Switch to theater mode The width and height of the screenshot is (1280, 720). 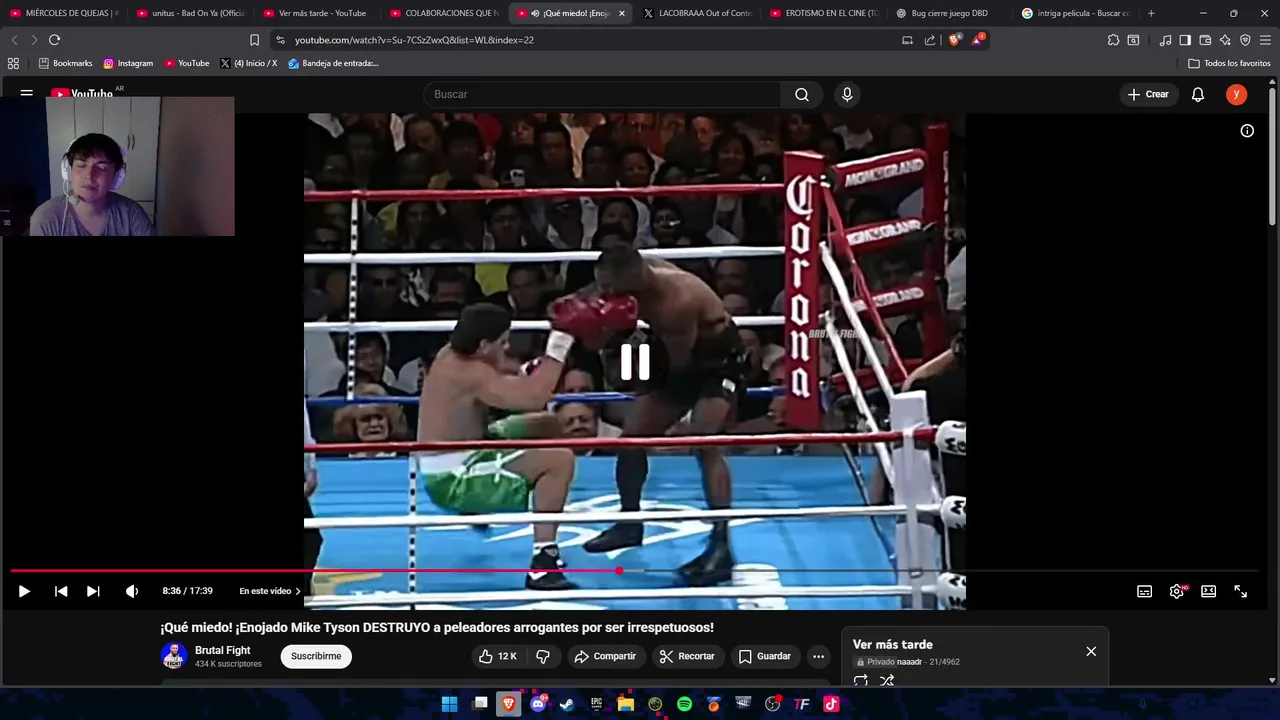(x=1208, y=591)
